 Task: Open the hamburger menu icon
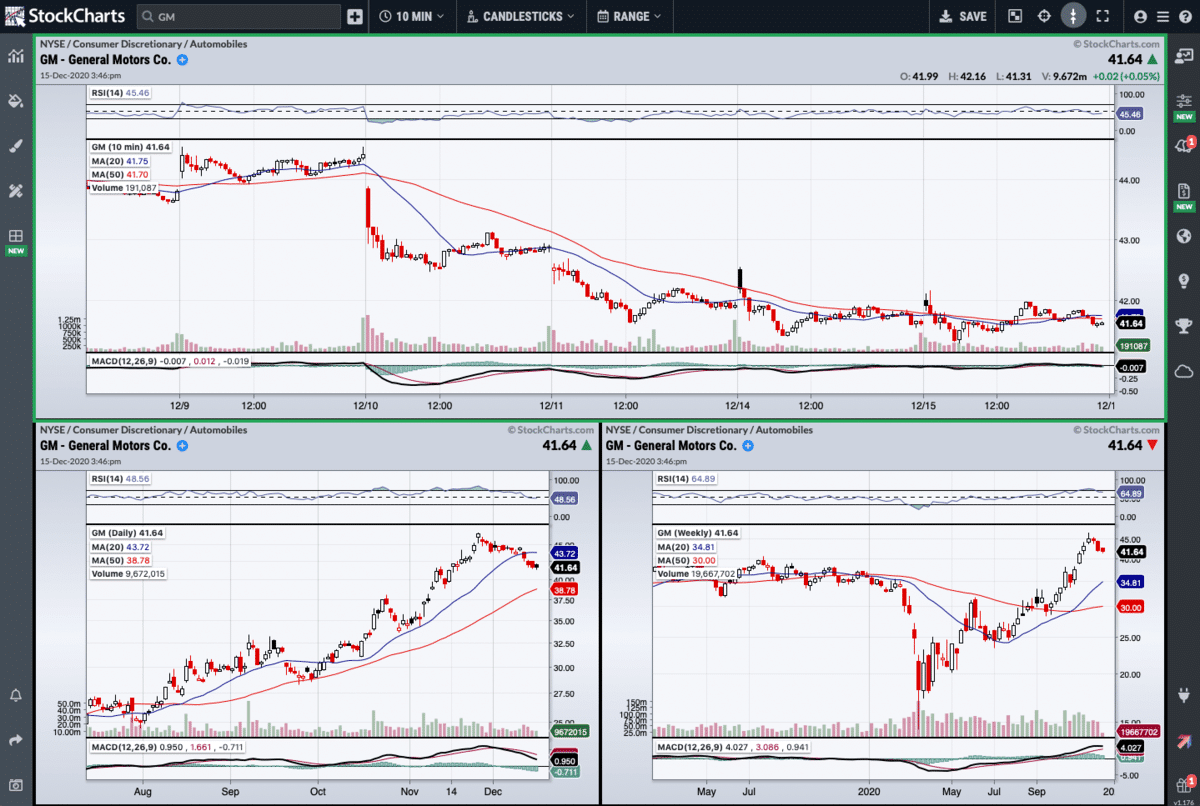point(1162,16)
